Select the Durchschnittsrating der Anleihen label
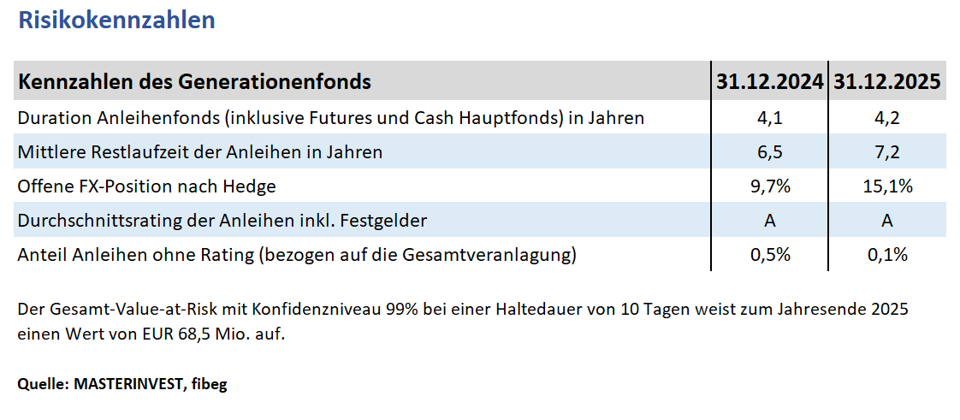Viewport: 960px width, 420px height. point(222,220)
